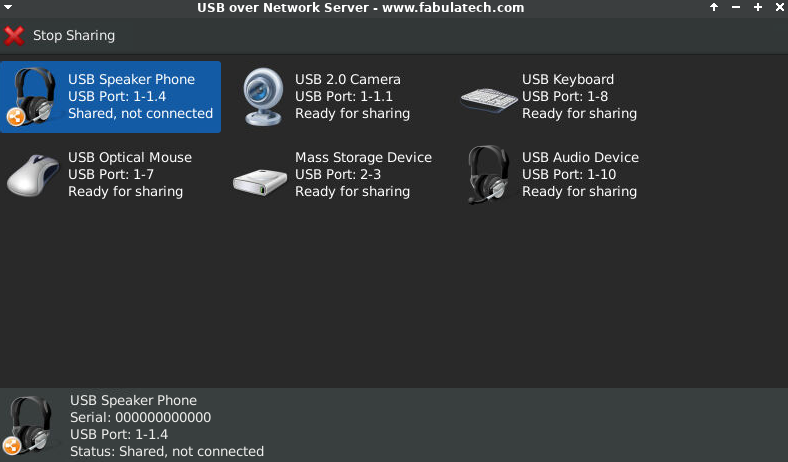The width and height of the screenshot is (788, 462).
Task: Select the USB Keyboard icon
Action: (x=488, y=98)
